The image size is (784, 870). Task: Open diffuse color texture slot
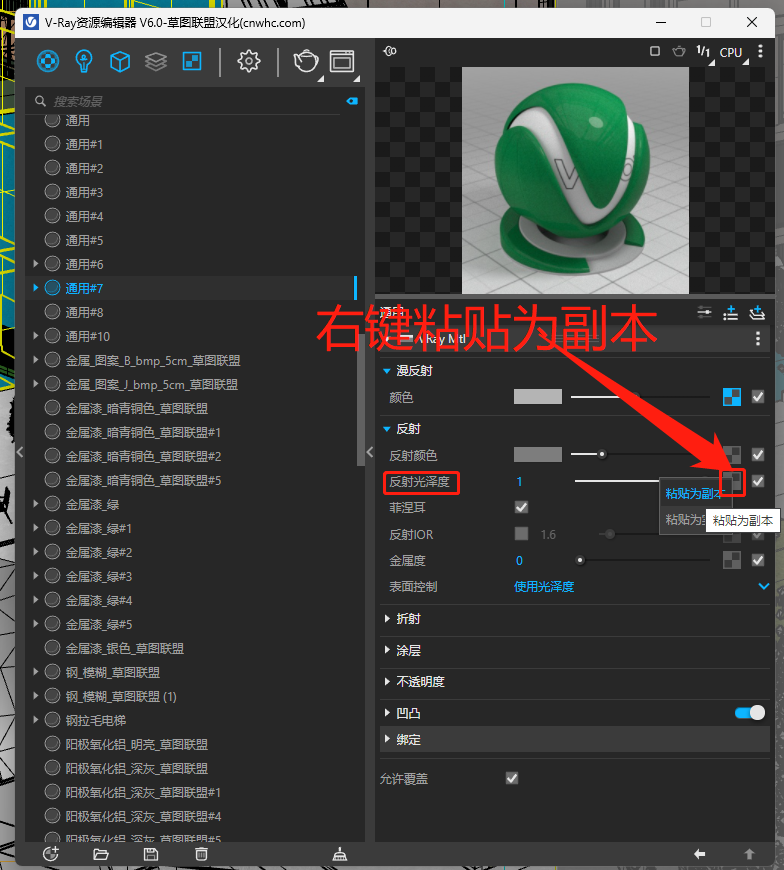tap(732, 397)
